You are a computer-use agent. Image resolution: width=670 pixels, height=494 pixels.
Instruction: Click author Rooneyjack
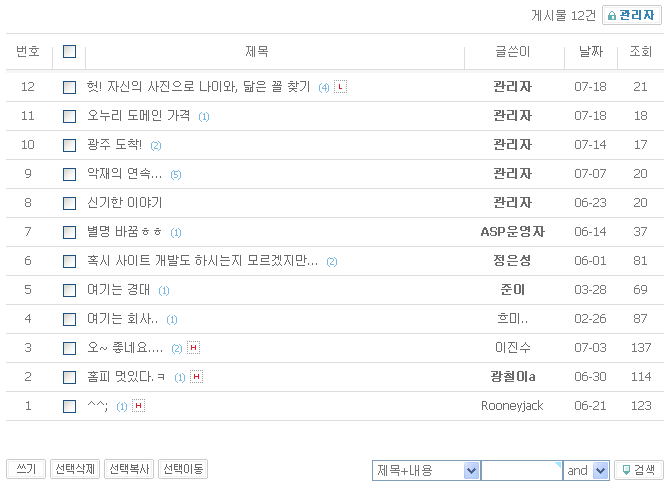click(512, 406)
